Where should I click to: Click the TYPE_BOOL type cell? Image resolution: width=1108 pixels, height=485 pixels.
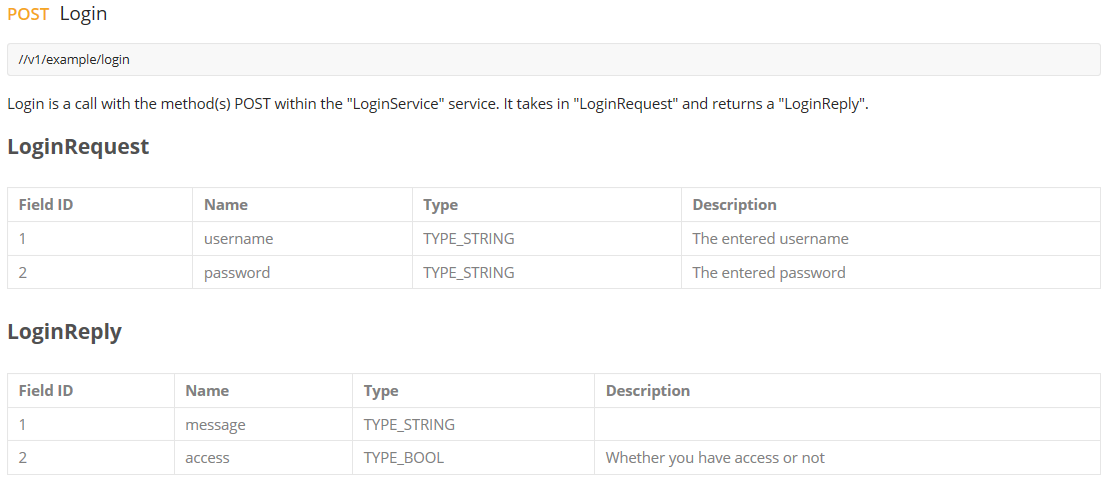pos(473,457)
